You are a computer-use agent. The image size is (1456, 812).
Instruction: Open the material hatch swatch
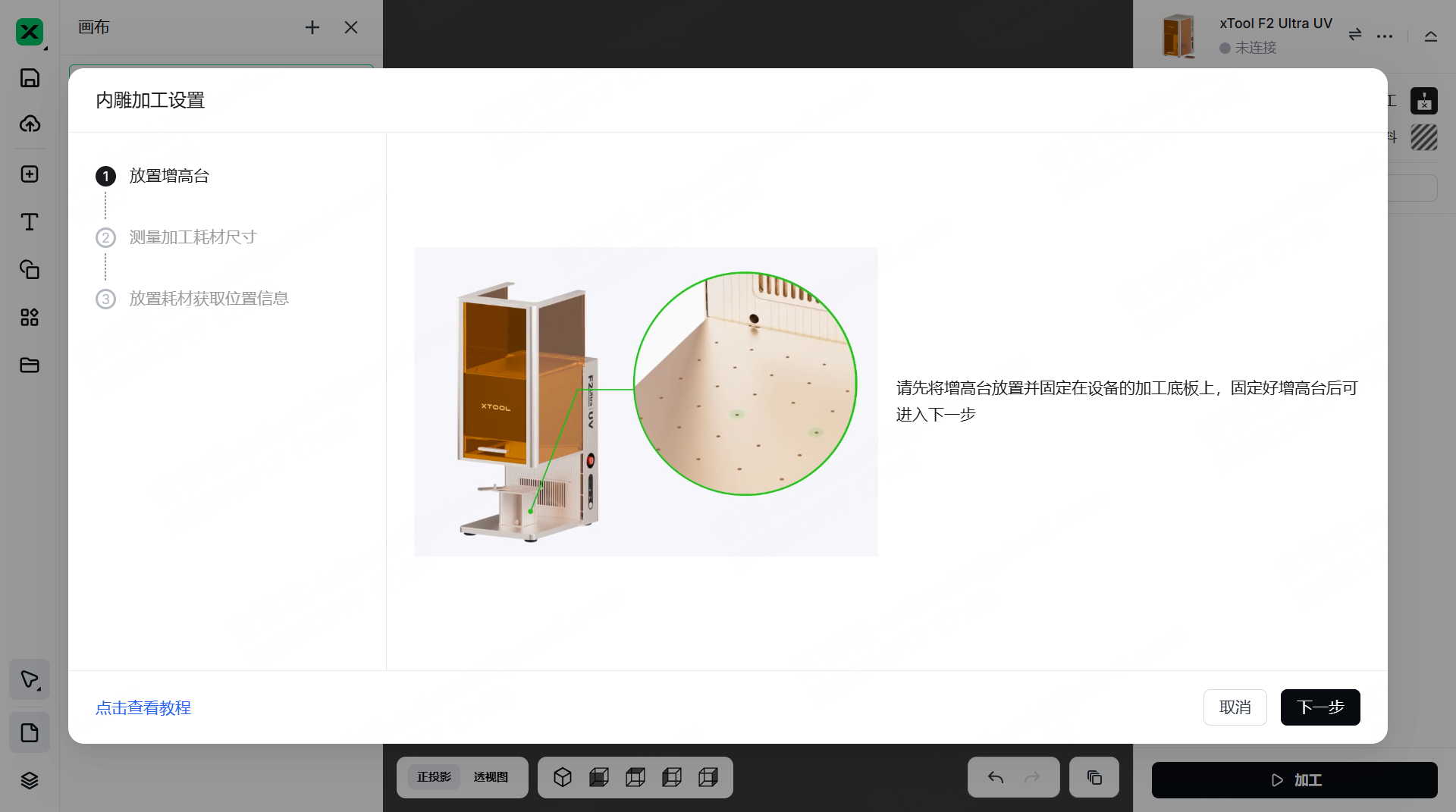[1424, 137]
